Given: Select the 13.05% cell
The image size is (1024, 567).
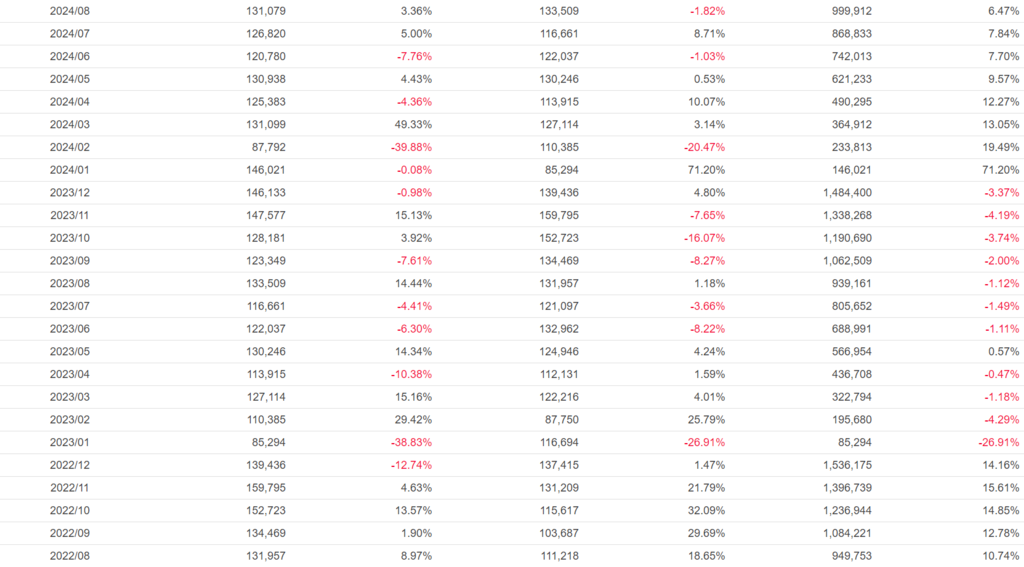Looking at the screenshot, I should pos(997,124).
